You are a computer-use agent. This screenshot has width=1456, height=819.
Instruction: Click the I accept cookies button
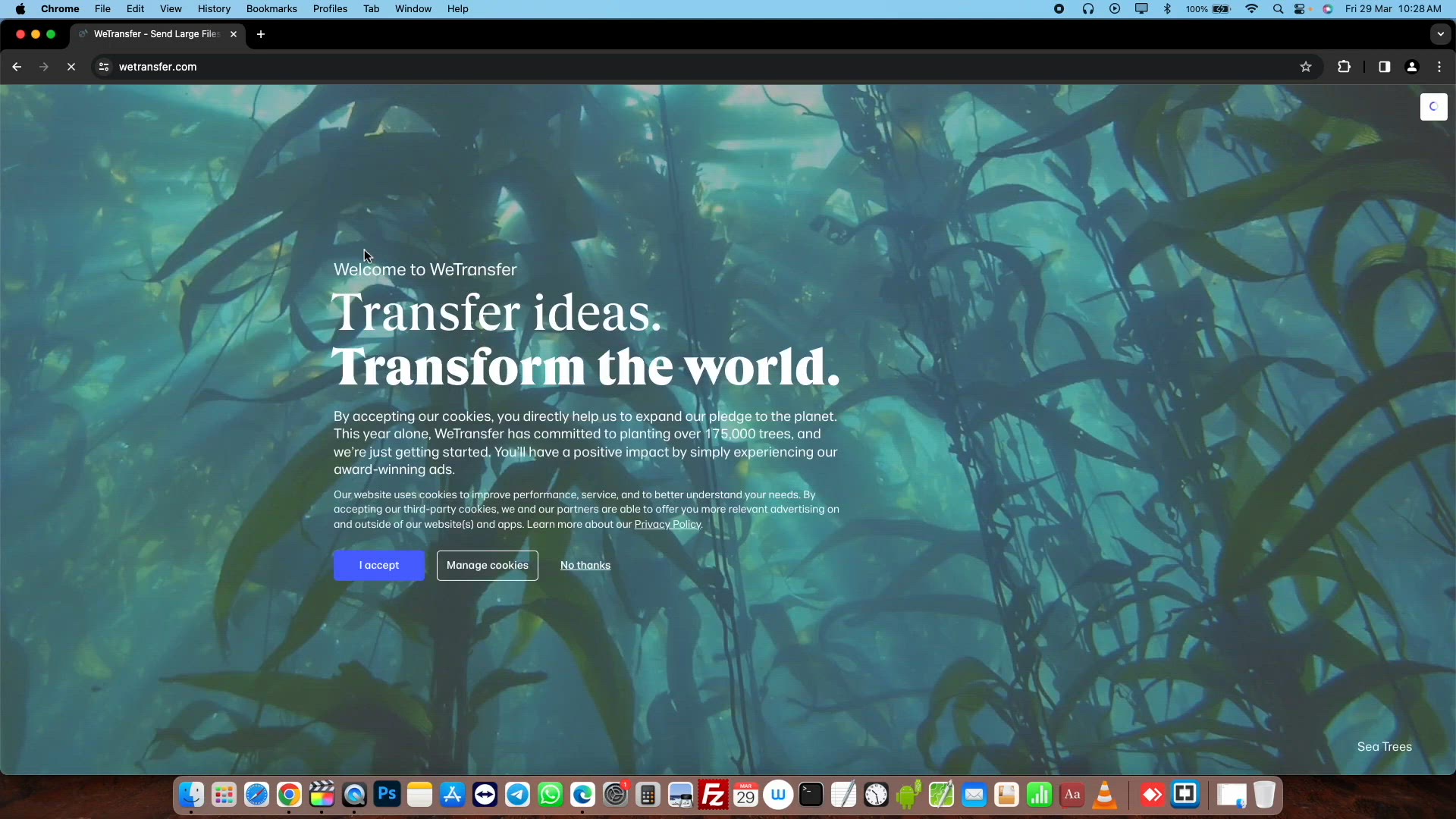coord(378,566)
